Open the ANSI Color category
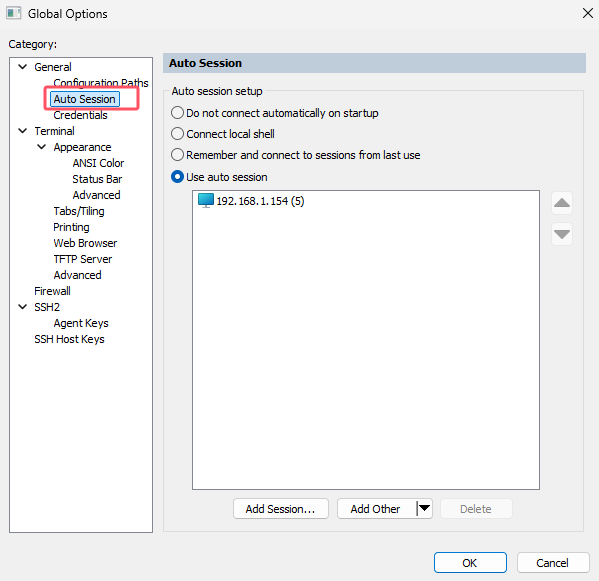This screenshot has width=599, height=581. 98,163
